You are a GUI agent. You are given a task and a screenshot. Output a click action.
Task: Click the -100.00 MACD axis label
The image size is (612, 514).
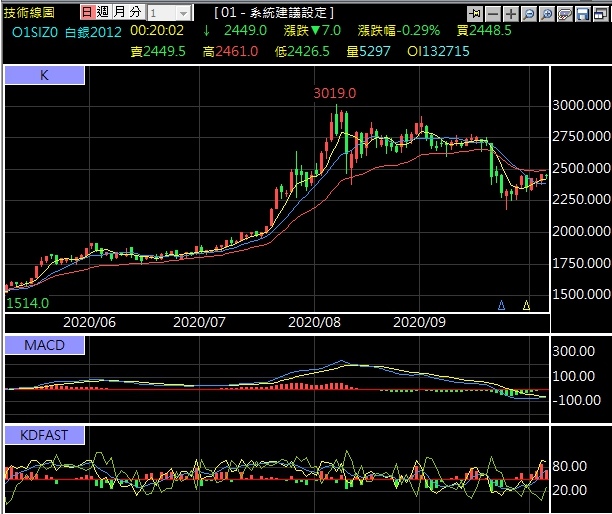point(576,400)
